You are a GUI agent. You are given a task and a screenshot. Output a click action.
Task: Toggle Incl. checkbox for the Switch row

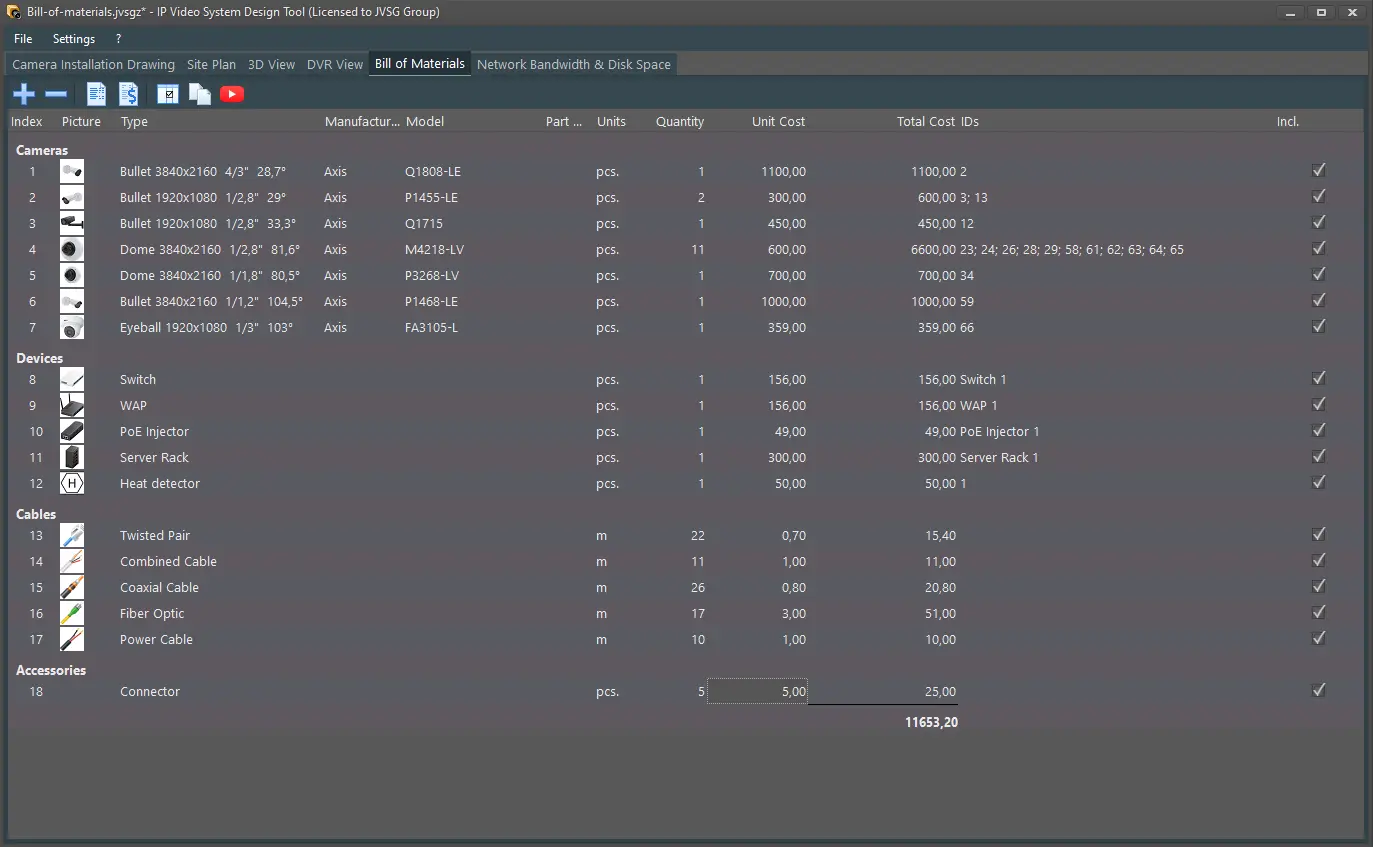click(x=1318, y=379)
